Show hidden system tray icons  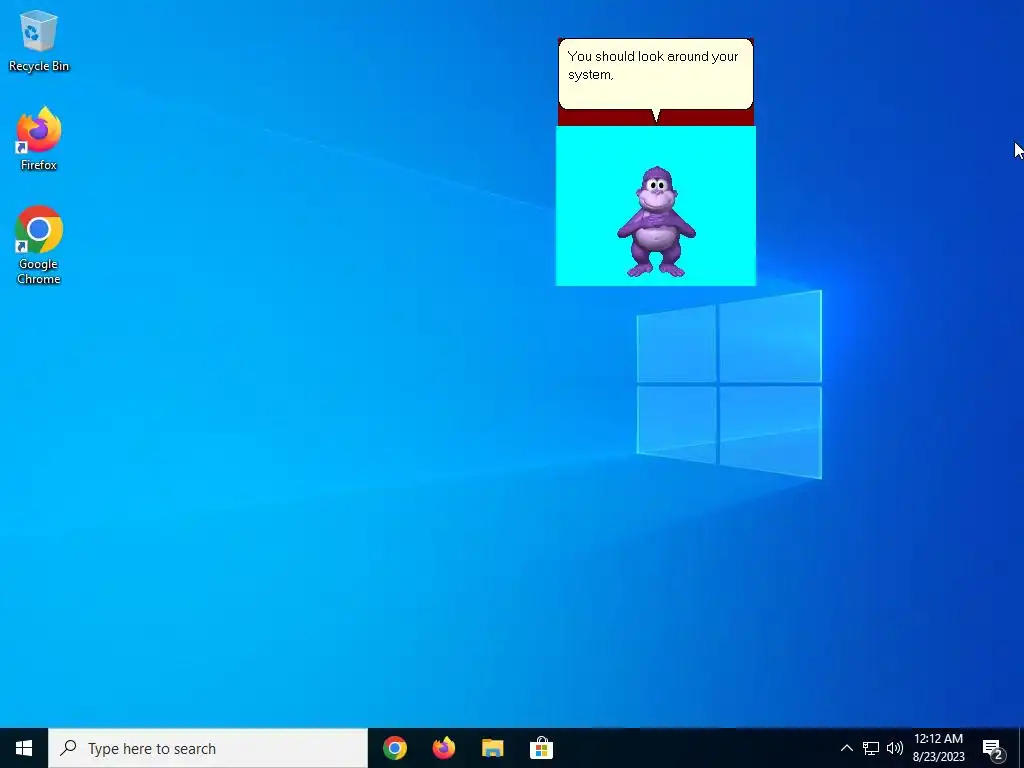pos(846,748)
